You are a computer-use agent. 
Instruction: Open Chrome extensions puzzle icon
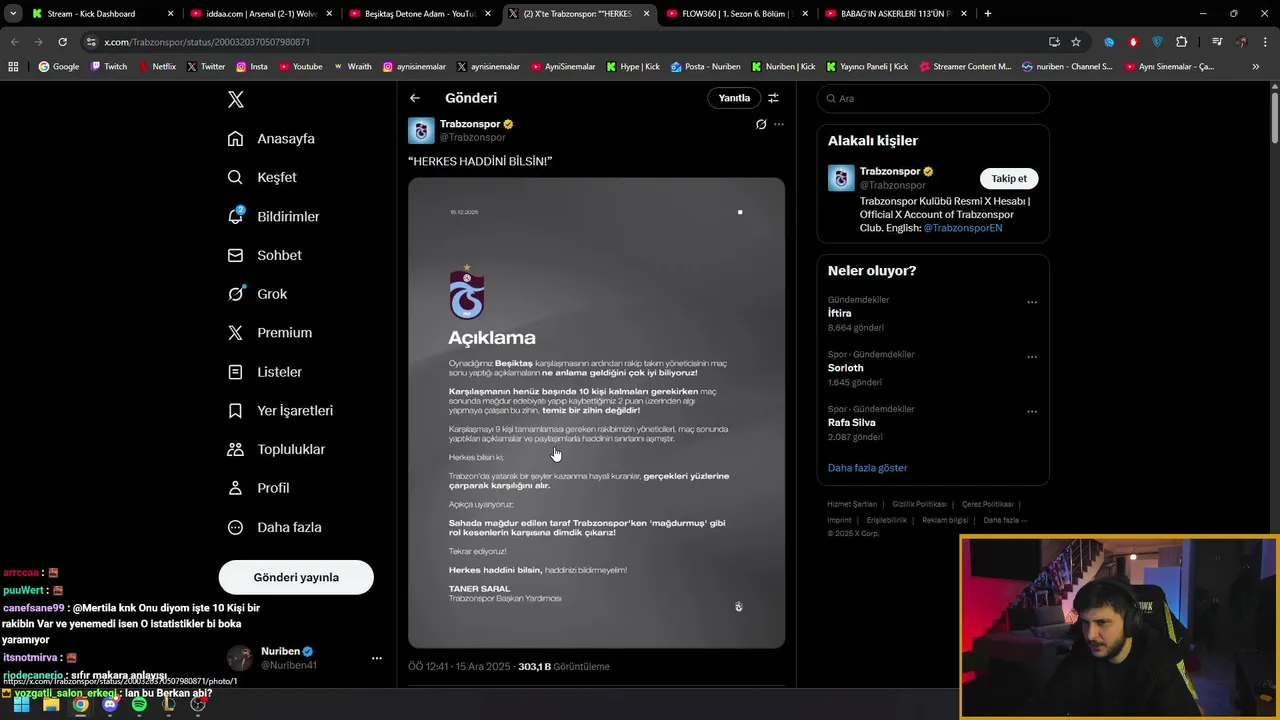pos(1182,42)
